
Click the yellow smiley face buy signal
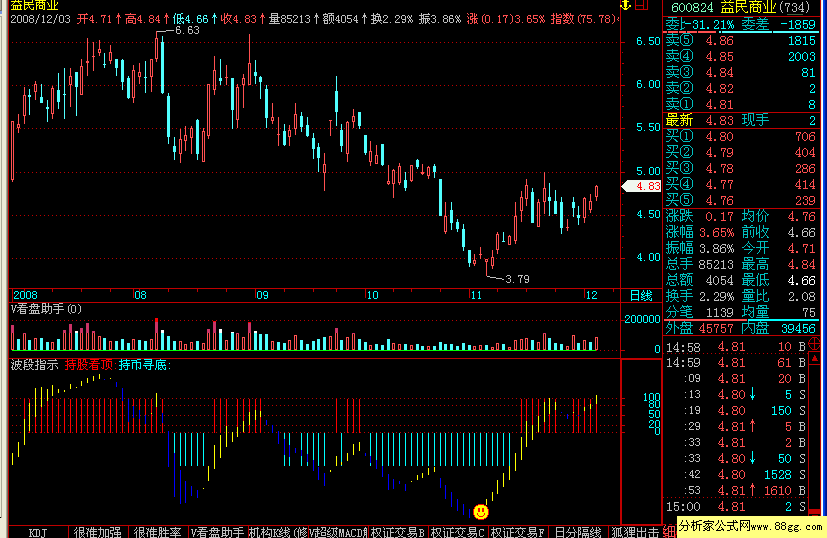point(480,512)
